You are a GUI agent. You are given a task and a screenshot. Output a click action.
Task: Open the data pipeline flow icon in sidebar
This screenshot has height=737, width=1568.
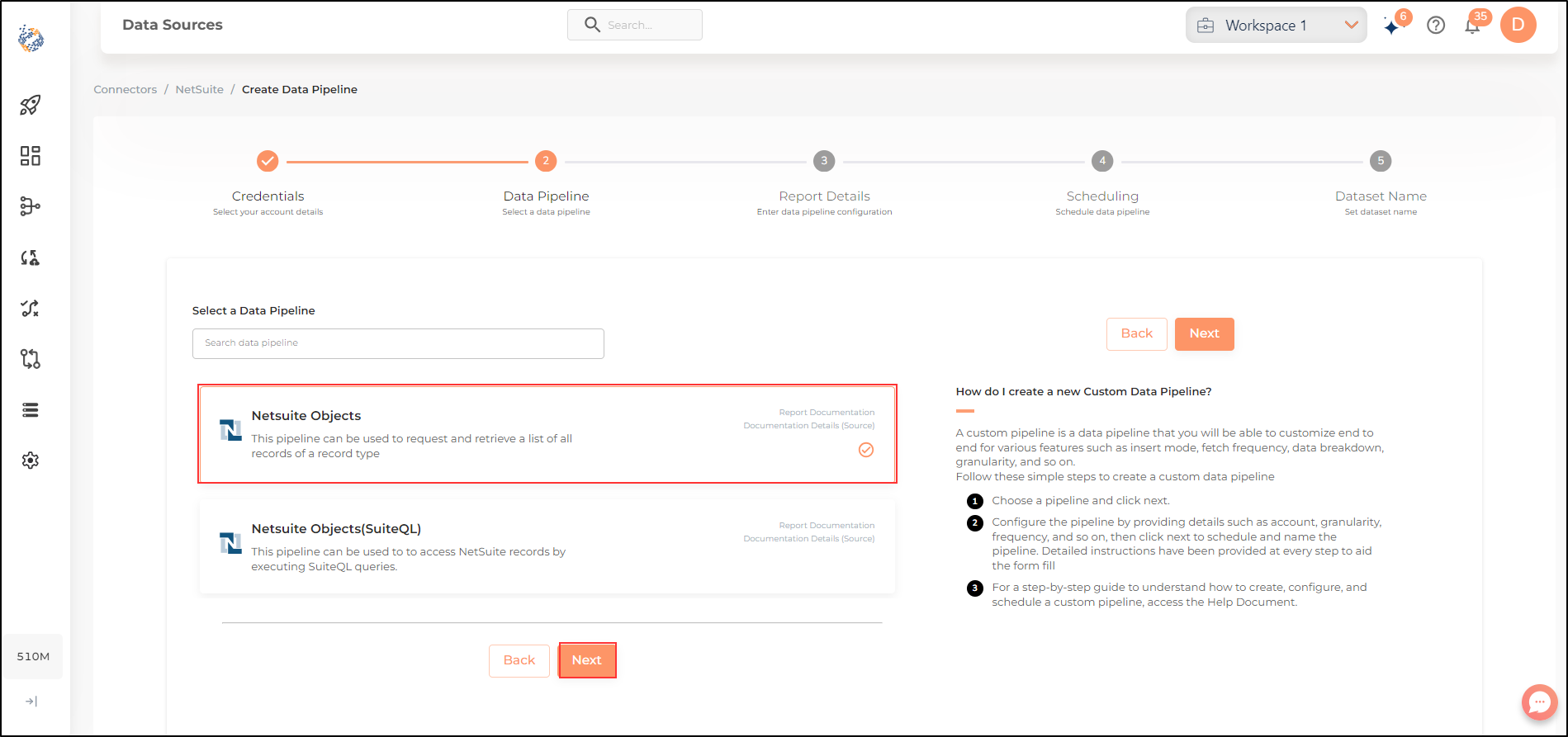pyautogui.click(x=31, y=206)
